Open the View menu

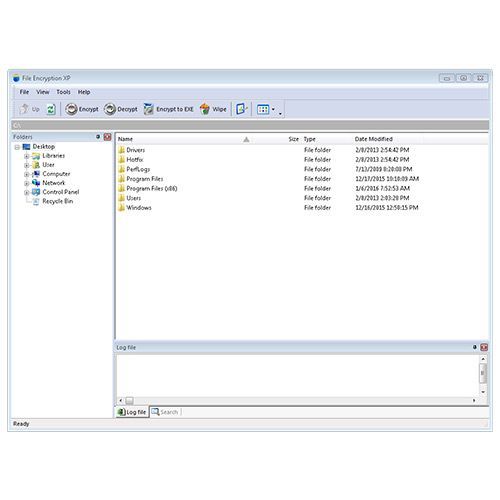[x=43, y=92]
